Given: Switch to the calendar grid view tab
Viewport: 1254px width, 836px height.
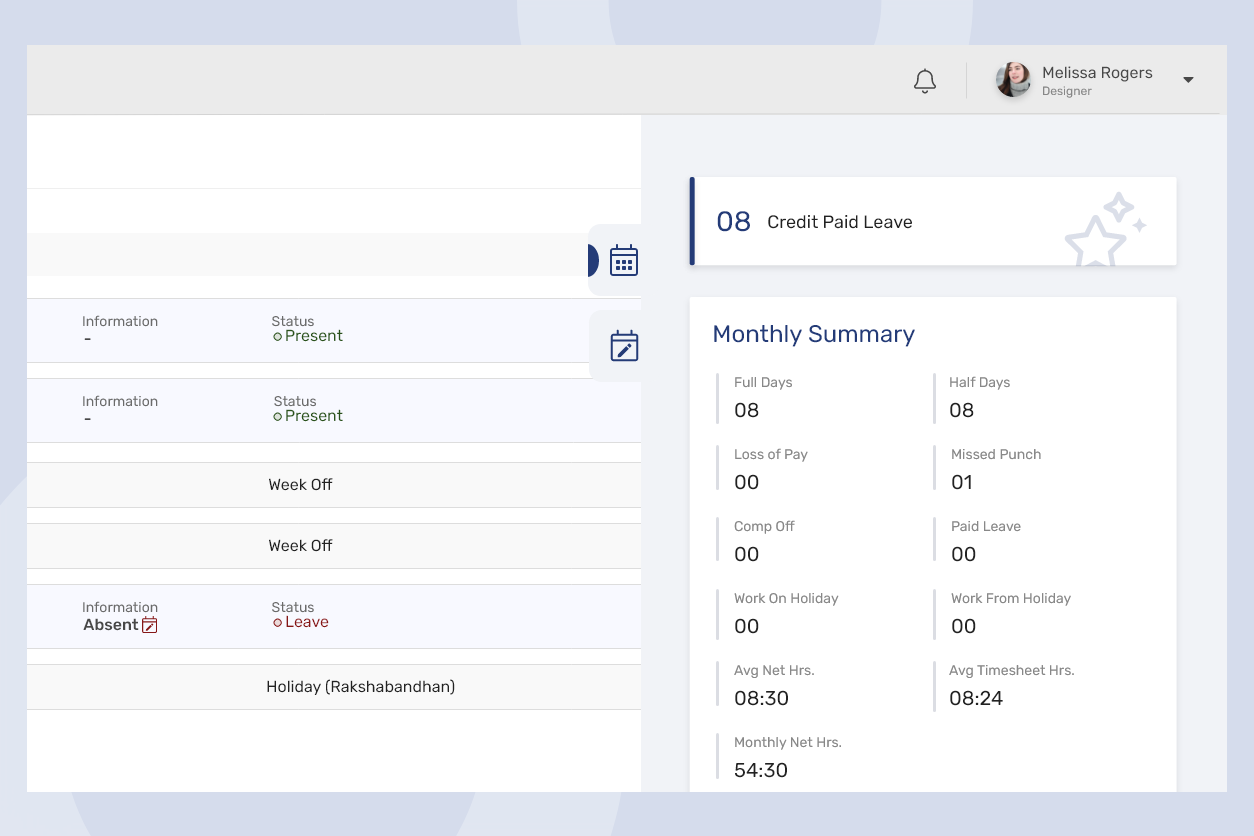Looking at the screenshot, I should [623, 260].
